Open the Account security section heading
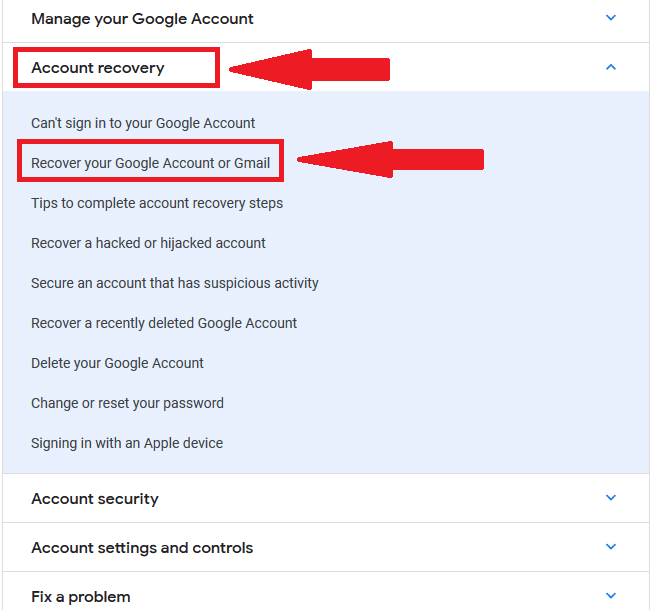The height and width of the screenshot is (610, 654). click(x=95, y=499)
